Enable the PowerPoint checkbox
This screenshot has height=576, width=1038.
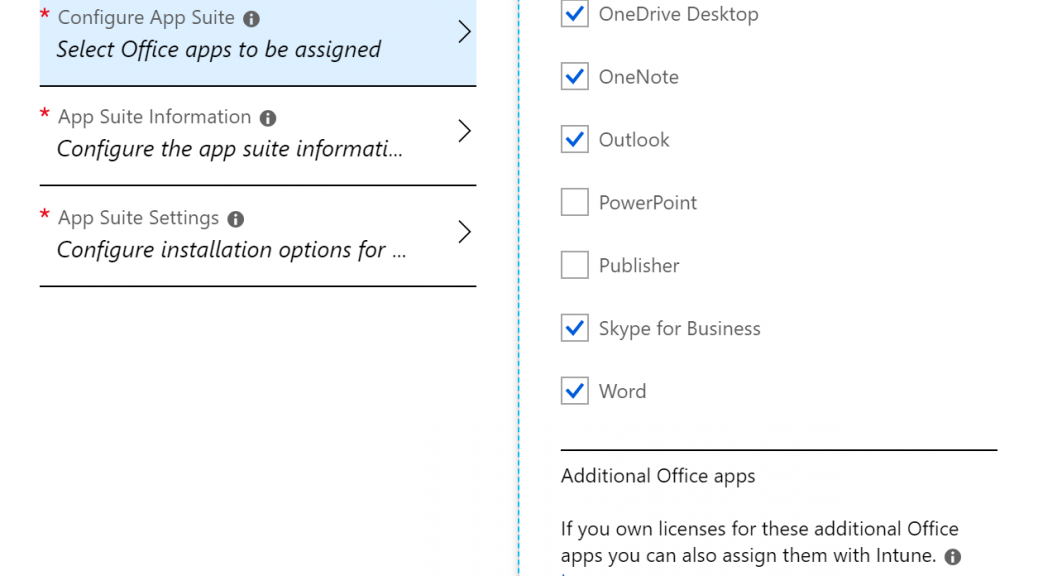(575, 202)
